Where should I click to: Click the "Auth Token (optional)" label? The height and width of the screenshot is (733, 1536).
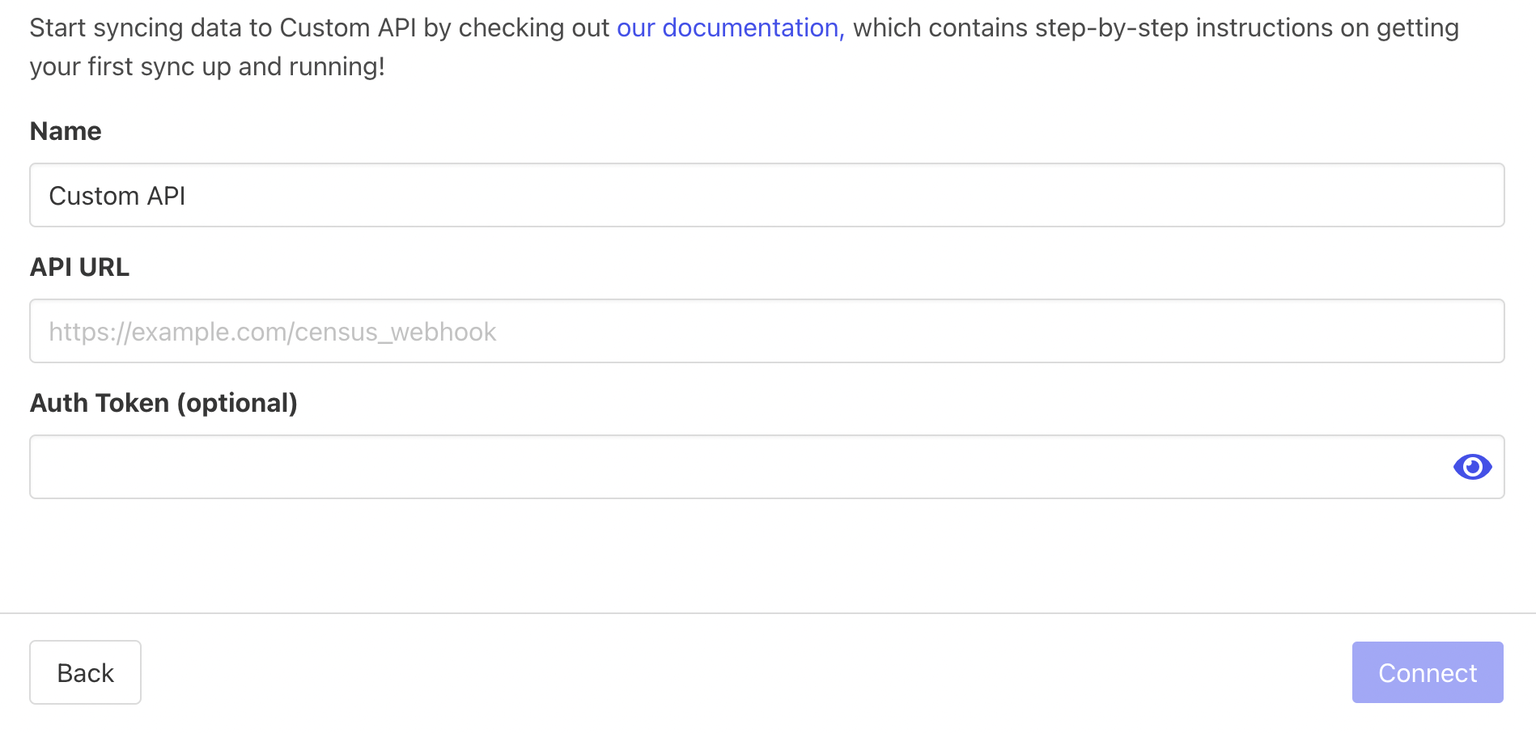[x=164, y=403]
